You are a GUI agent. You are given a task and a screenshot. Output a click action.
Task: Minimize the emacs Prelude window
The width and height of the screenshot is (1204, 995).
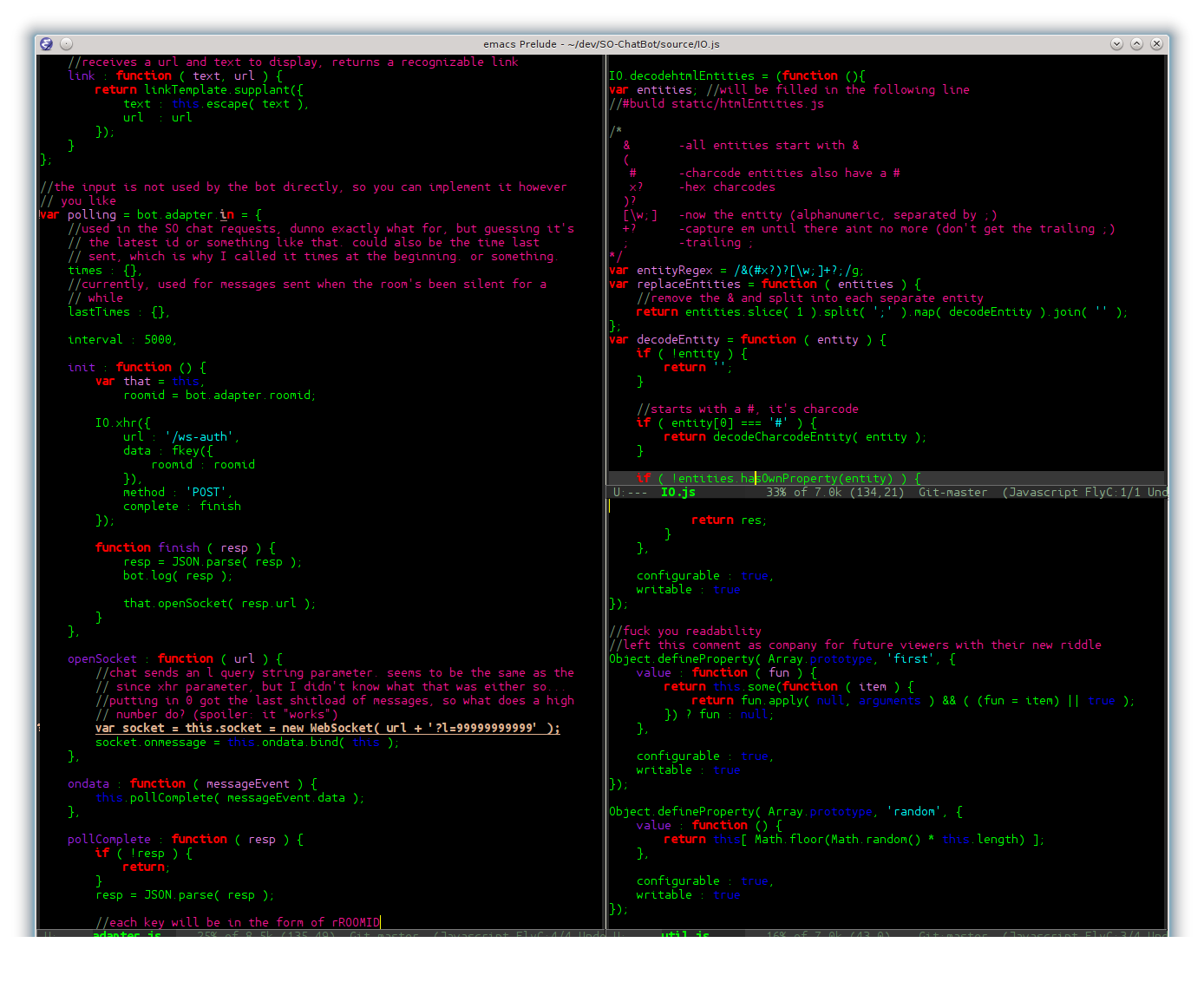click(x=1116, y=43)
